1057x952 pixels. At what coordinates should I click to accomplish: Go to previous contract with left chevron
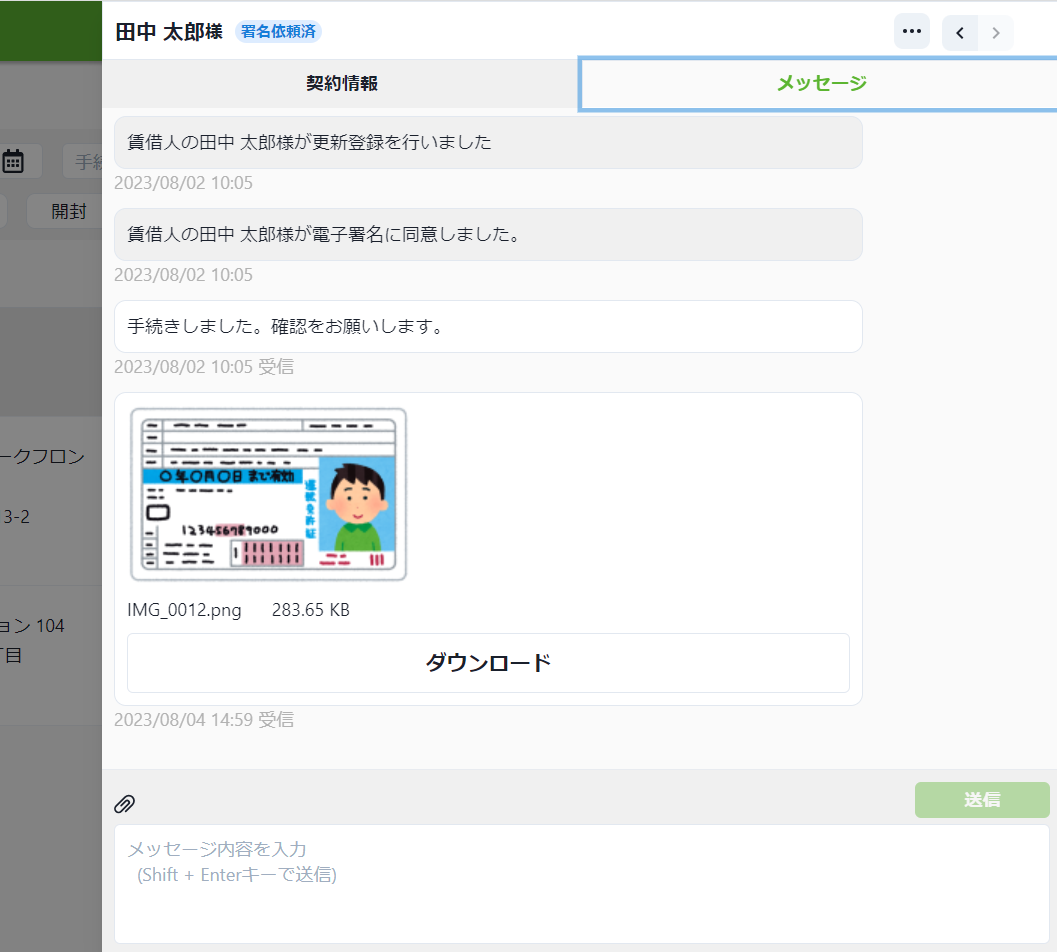960,33
